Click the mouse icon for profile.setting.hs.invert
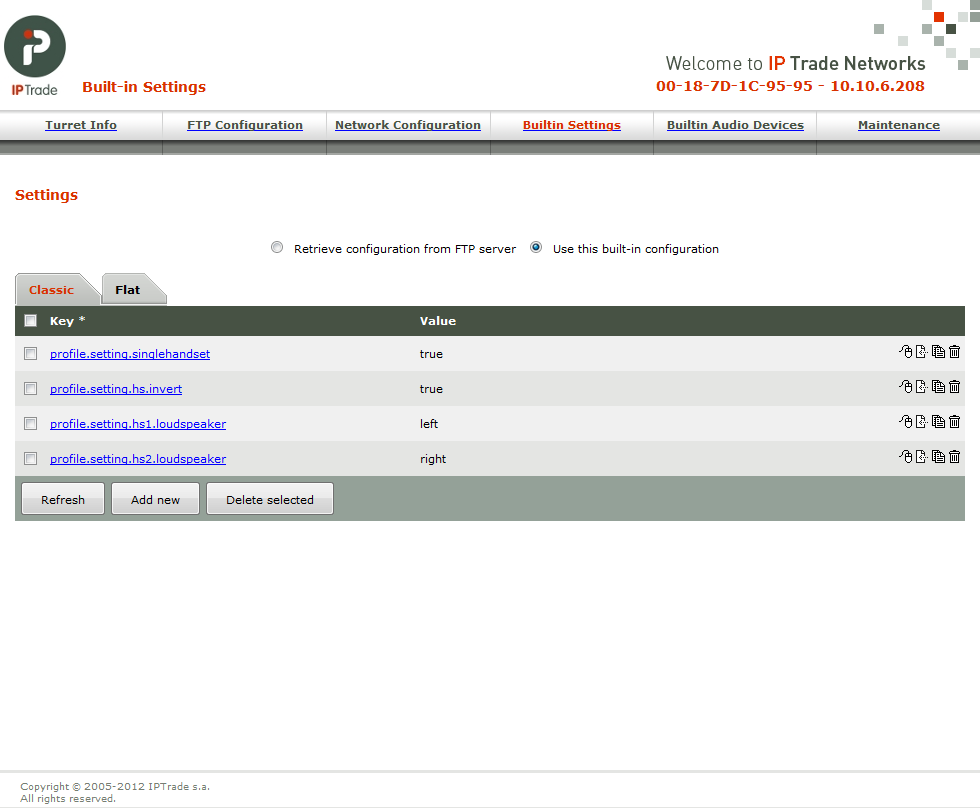The image size is (980, 808). (906, 387)
